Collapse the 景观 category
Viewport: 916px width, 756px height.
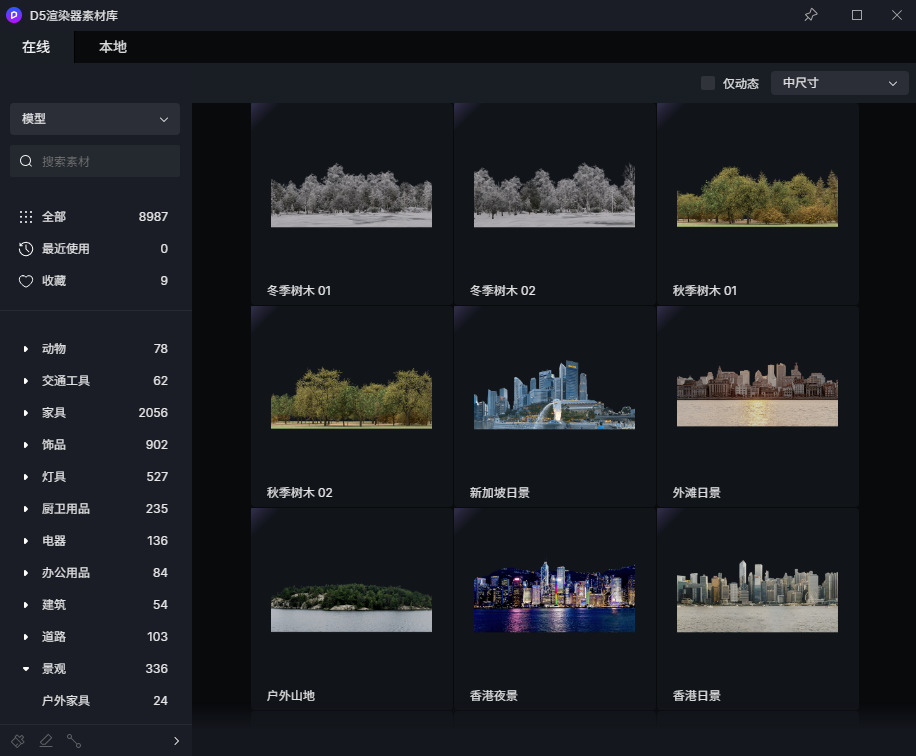point(26,669)
